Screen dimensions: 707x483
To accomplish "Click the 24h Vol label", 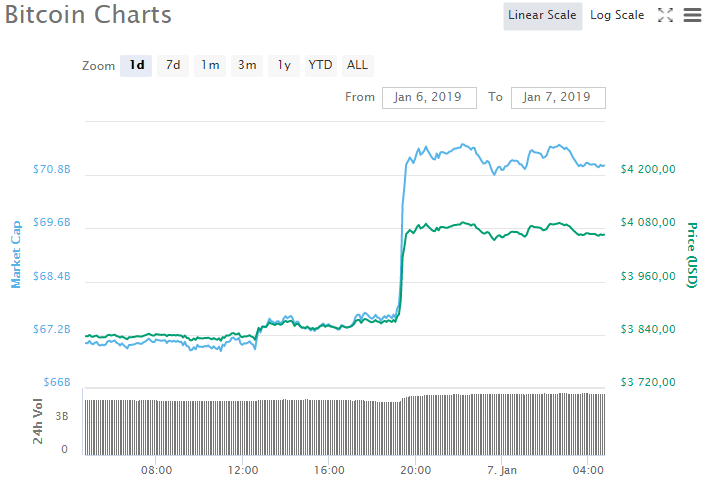I will (38, 421).
